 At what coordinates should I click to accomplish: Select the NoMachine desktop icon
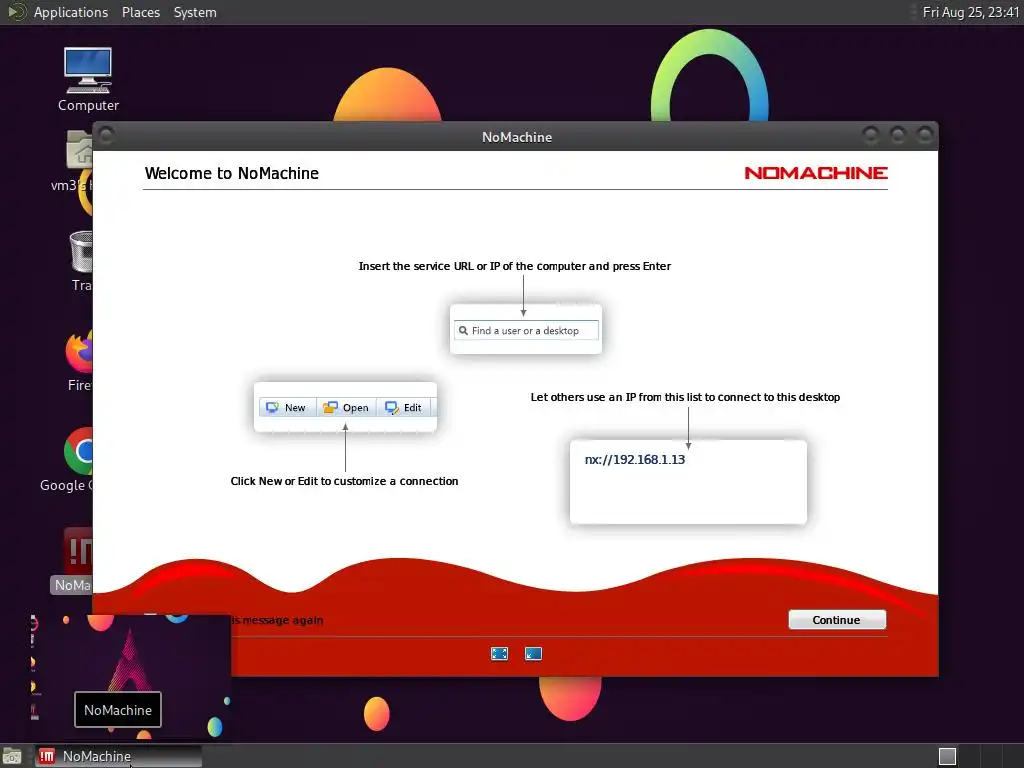click(75, 560)
